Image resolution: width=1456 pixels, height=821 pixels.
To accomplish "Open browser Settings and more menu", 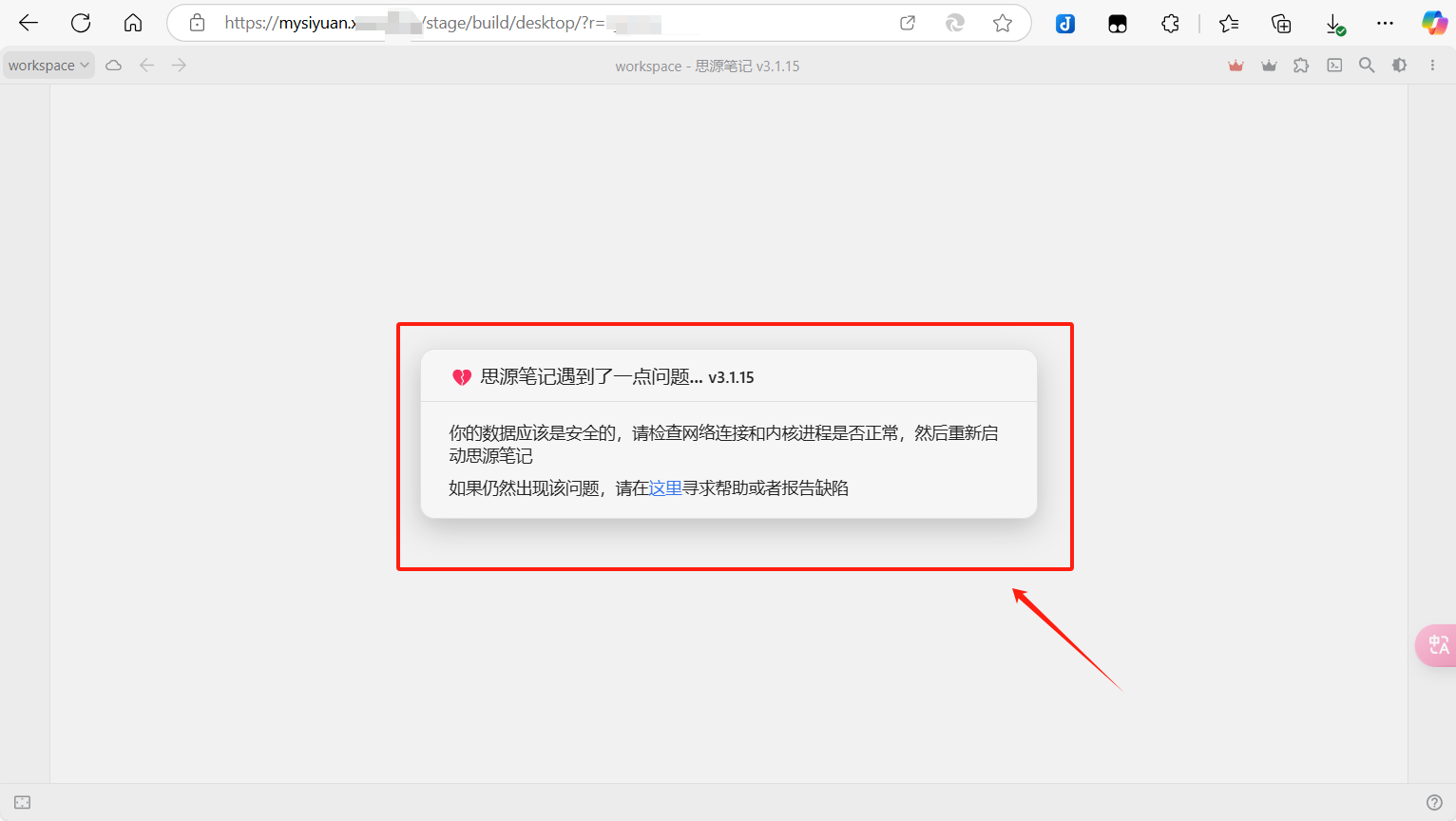I will tap(1386, 24).
